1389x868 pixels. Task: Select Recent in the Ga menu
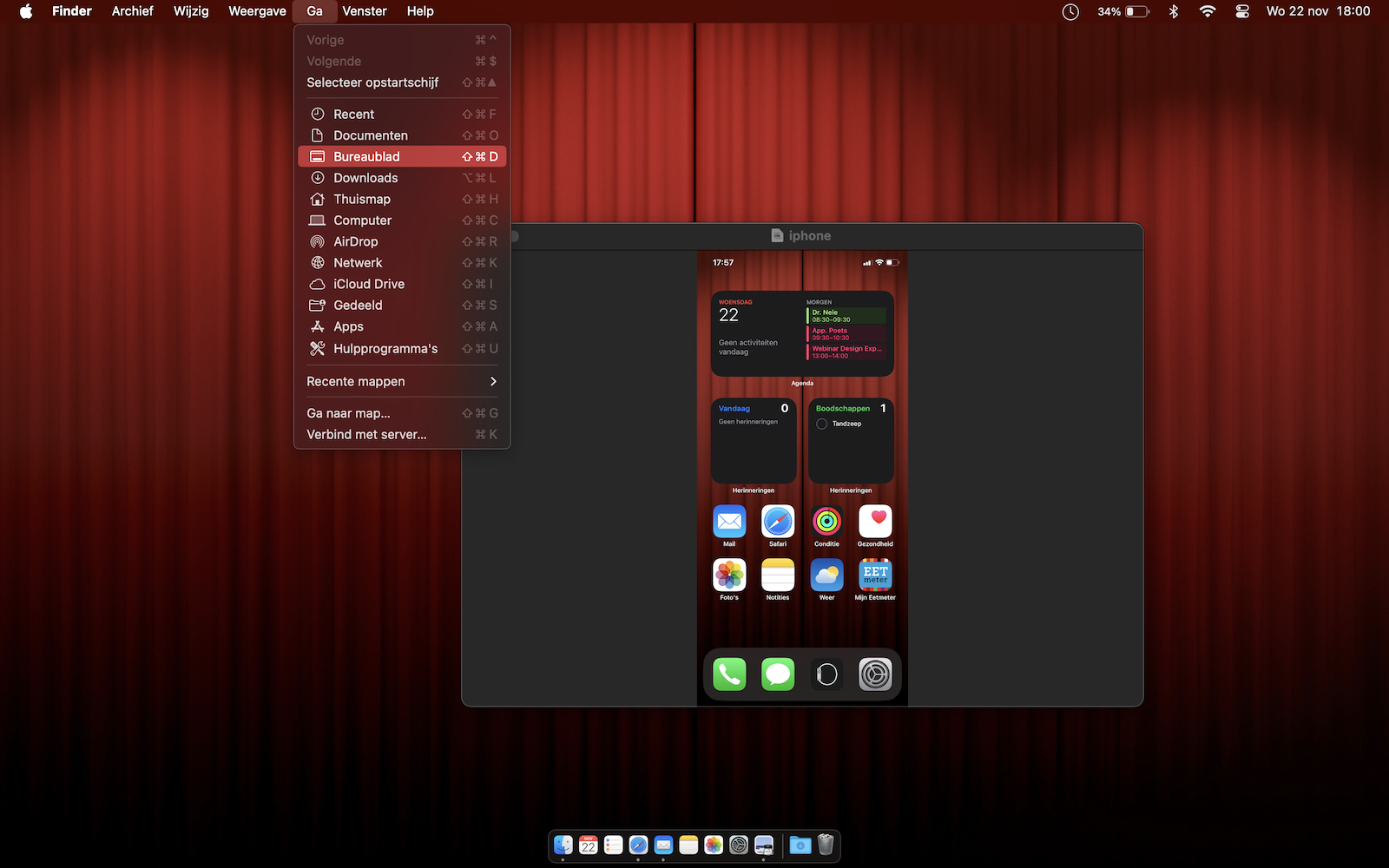[402, 115]
